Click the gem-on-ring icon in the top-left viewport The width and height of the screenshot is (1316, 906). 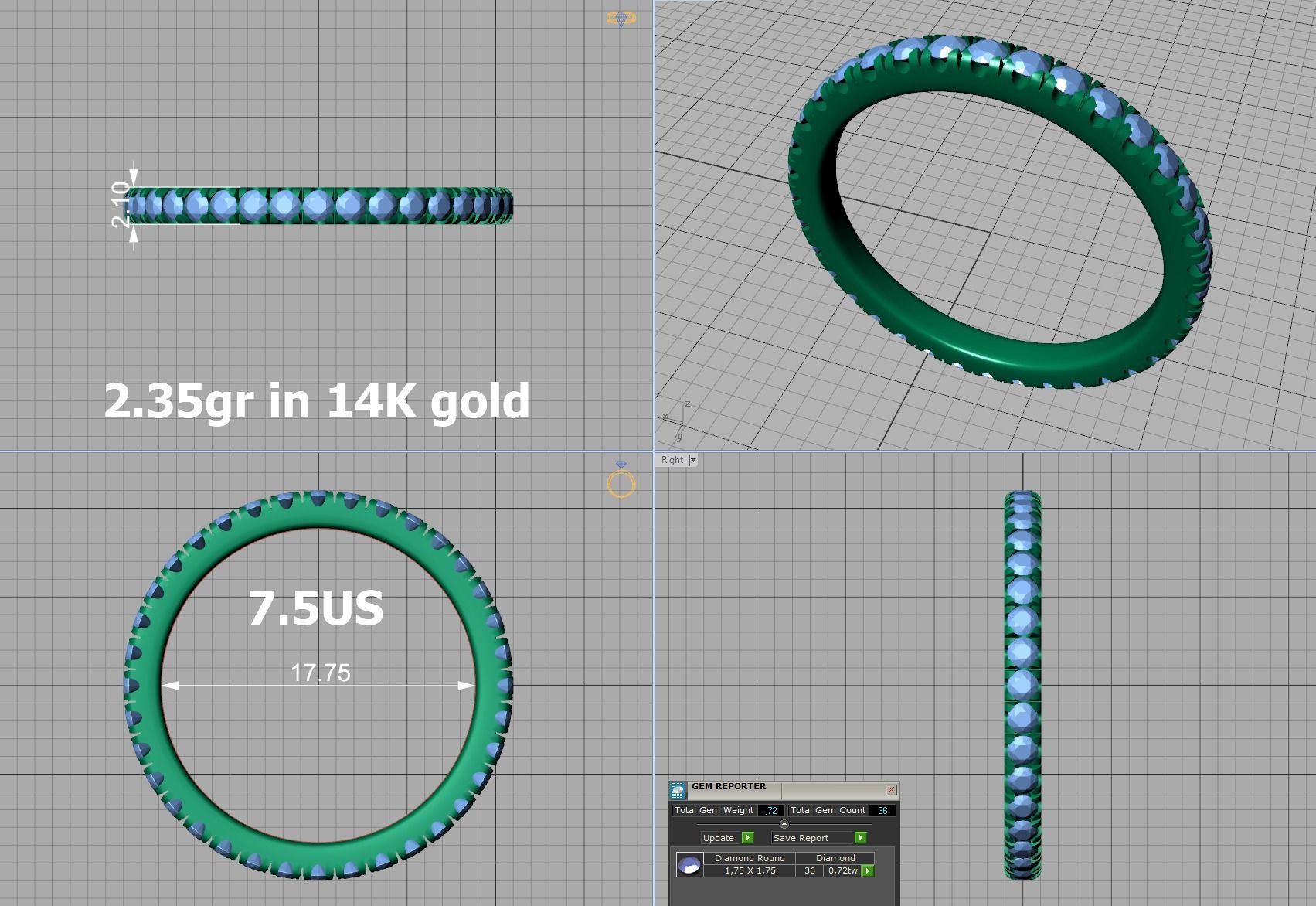pos(621,18)
